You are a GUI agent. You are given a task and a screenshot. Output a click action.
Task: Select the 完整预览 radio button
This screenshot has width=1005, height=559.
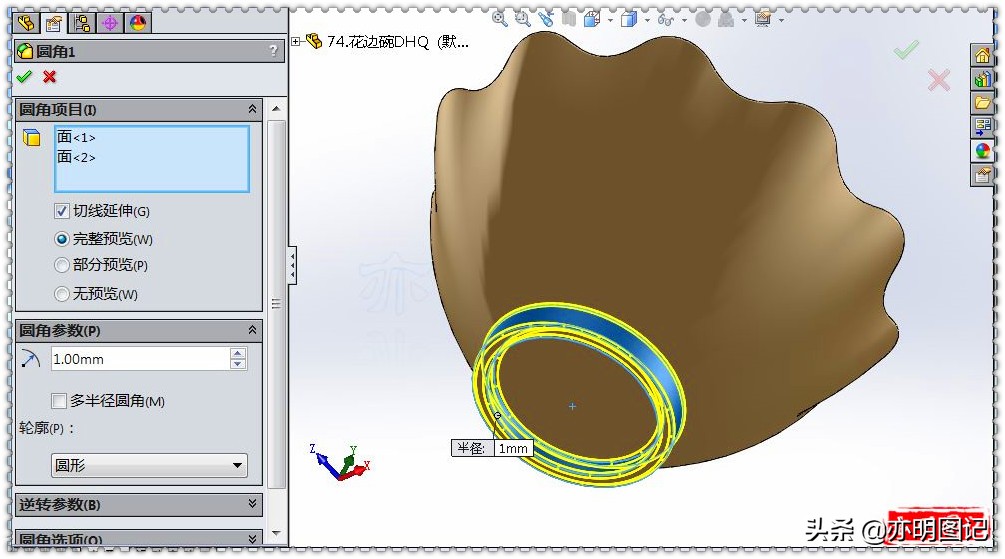pos(62,239)
